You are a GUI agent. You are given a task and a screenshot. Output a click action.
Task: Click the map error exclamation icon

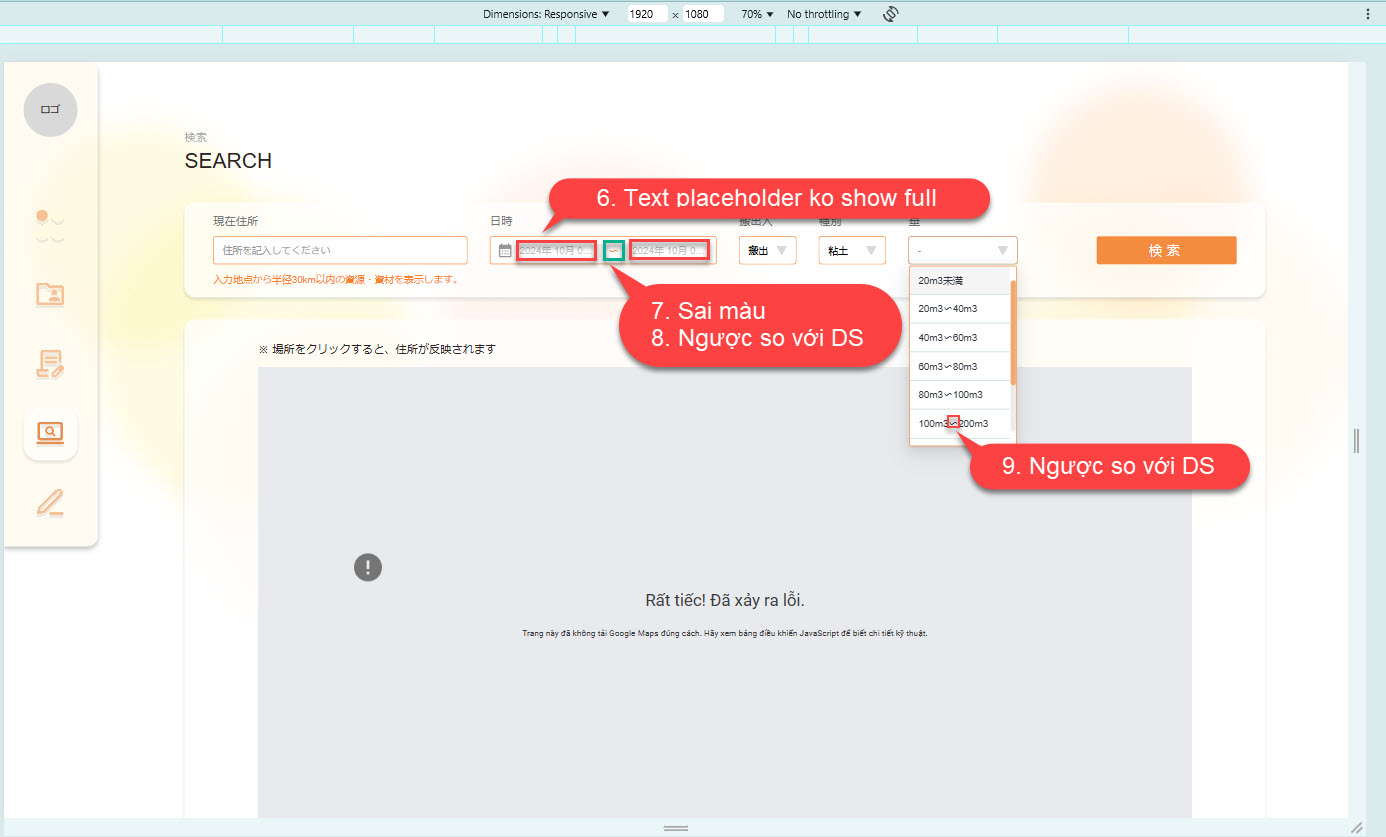pyautogui.click(x=368, y=568)
